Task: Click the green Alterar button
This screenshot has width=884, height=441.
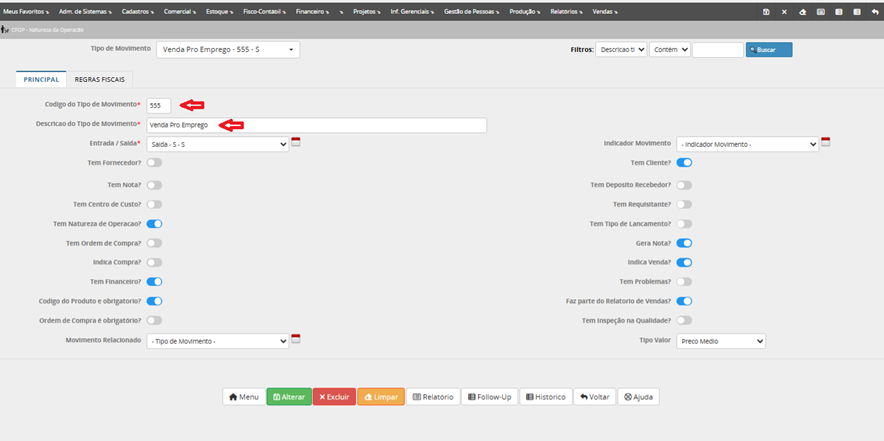Action: [289, 397]
